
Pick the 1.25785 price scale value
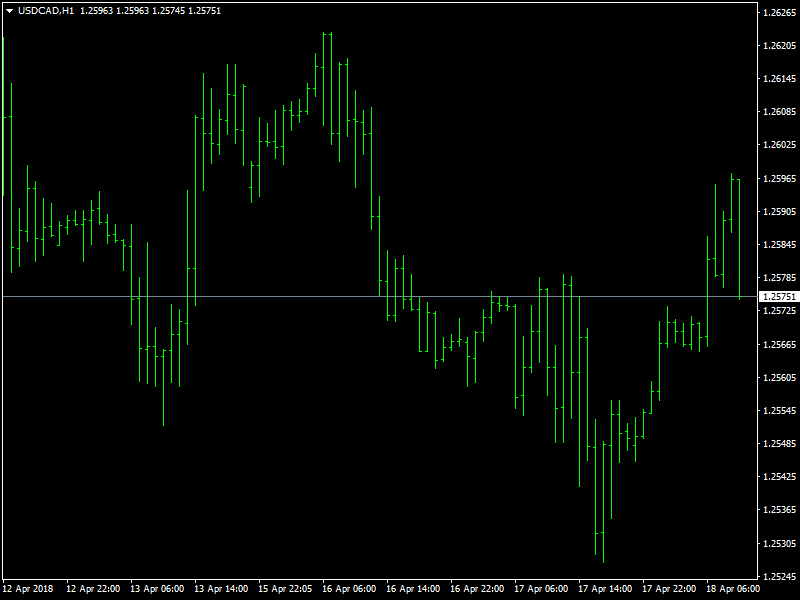click(x=779, y=278)
